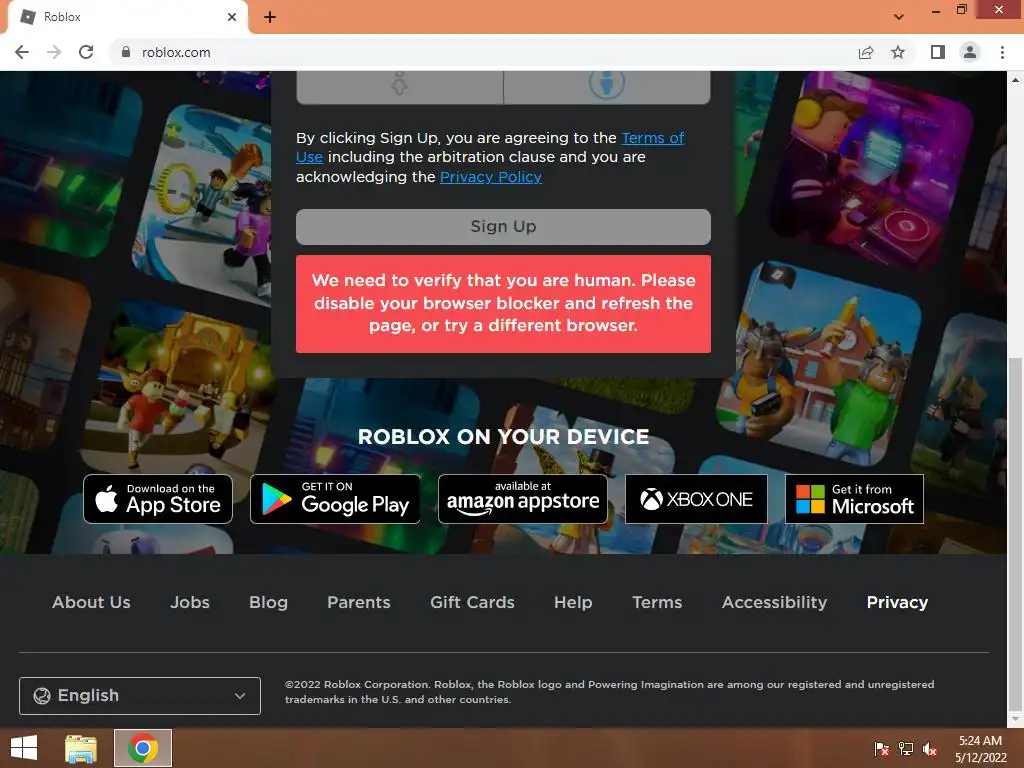Click the 2022 Roblox Corporation copyright text

(609, 692)
